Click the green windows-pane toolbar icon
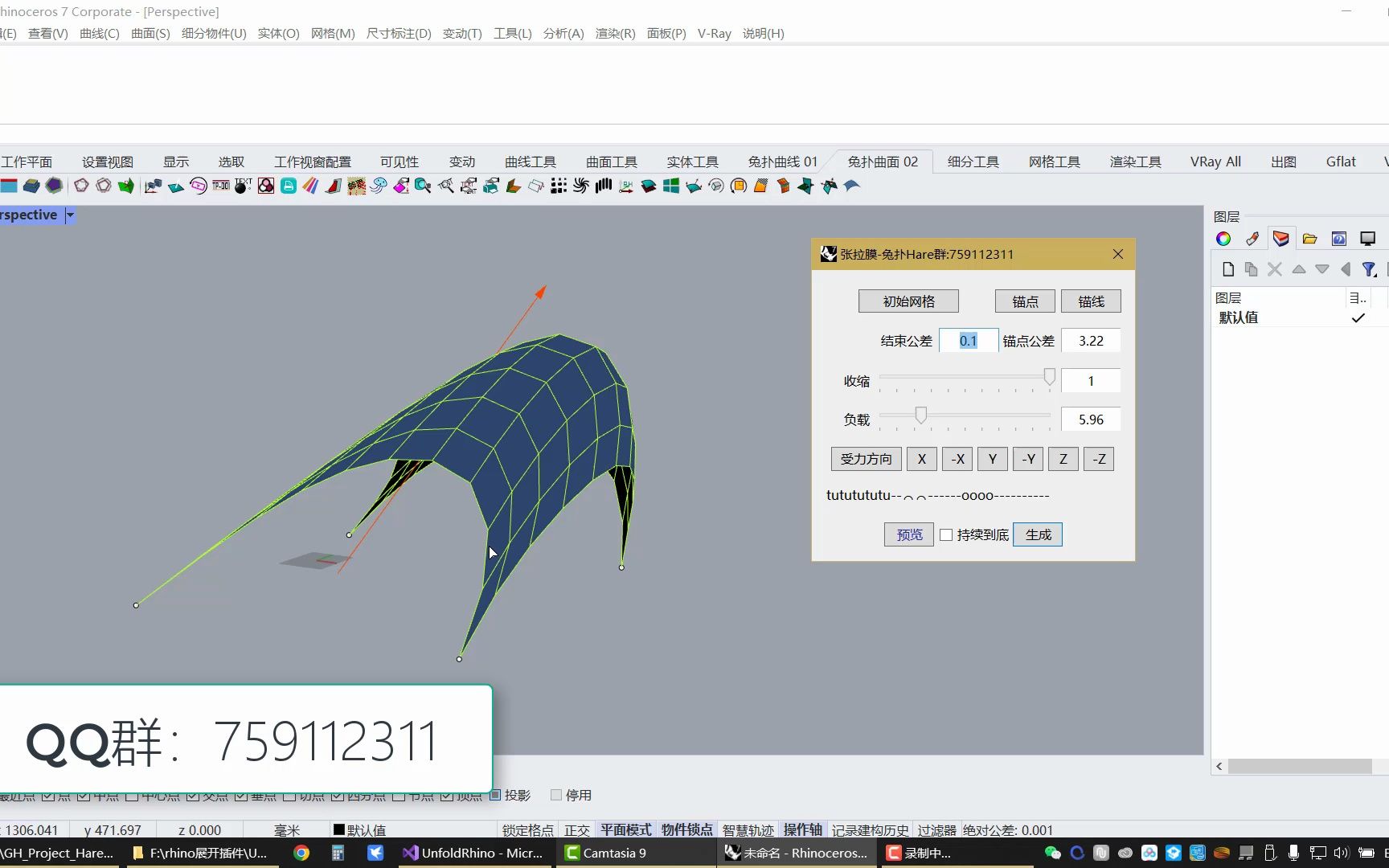 (671, 186)
